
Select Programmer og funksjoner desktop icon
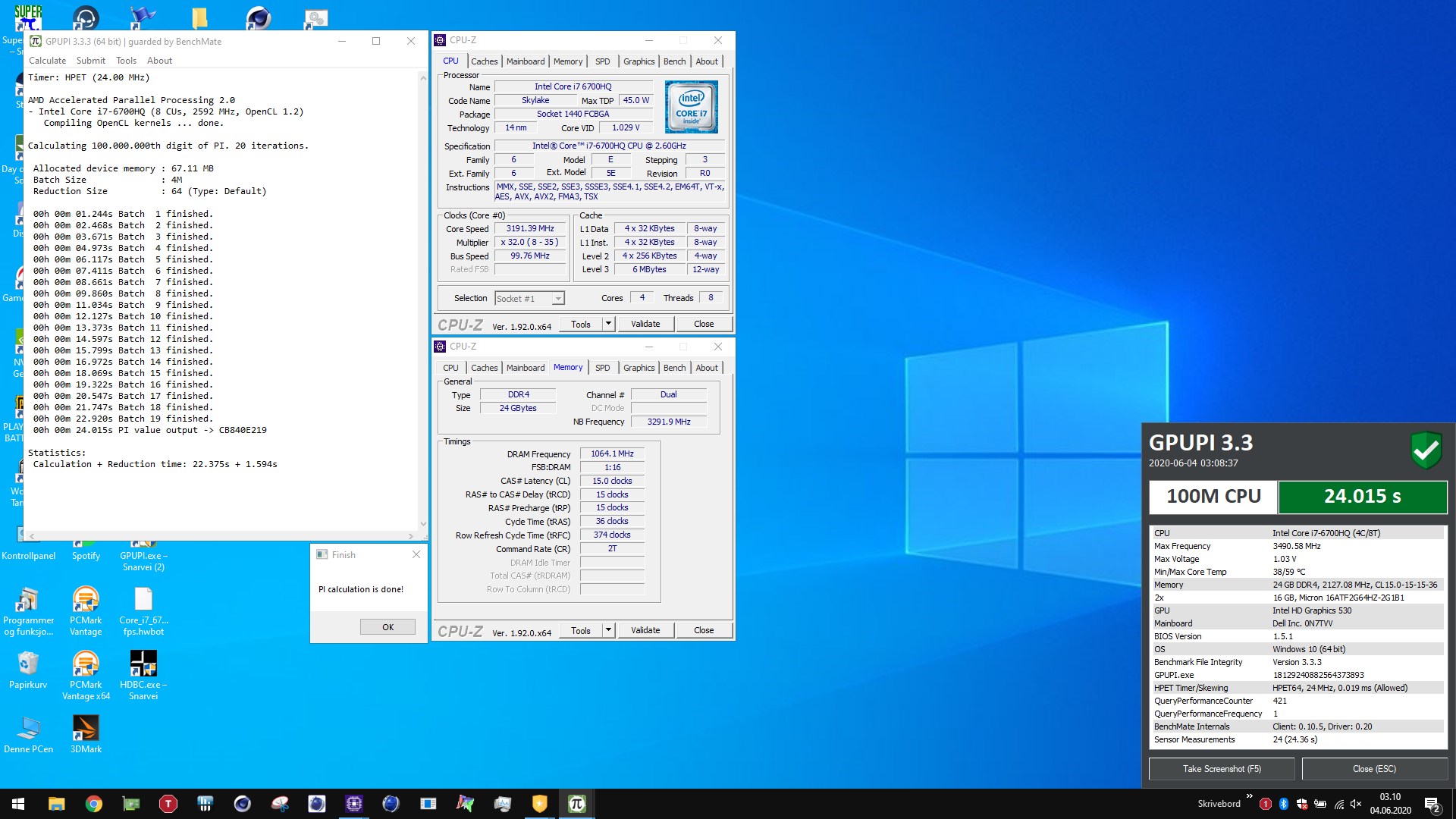tap(28, 611)
